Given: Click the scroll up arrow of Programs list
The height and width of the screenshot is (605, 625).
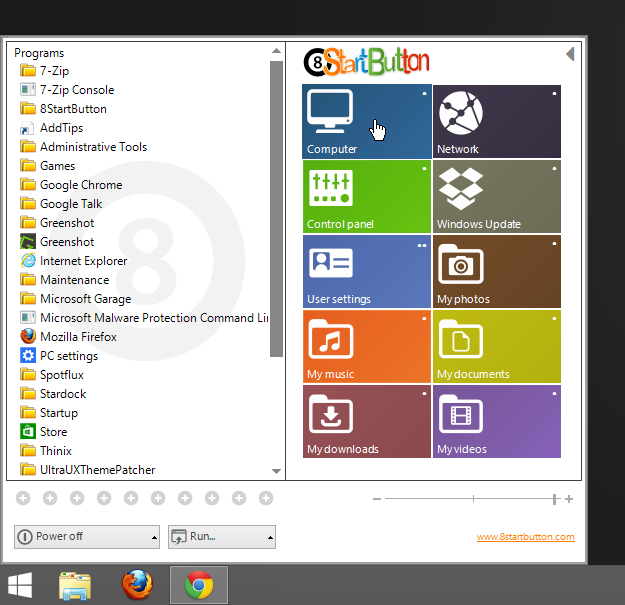Looking at the screenshot, I should (x=276, y=51).
